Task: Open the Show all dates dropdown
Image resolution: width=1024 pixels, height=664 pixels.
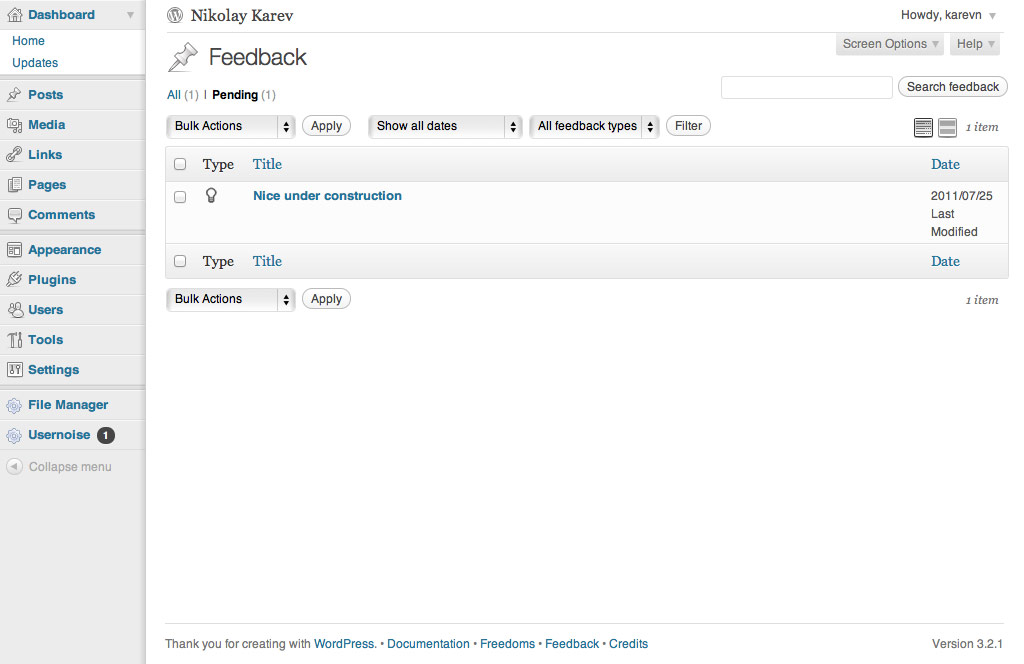Action: [x=445, y=126]
